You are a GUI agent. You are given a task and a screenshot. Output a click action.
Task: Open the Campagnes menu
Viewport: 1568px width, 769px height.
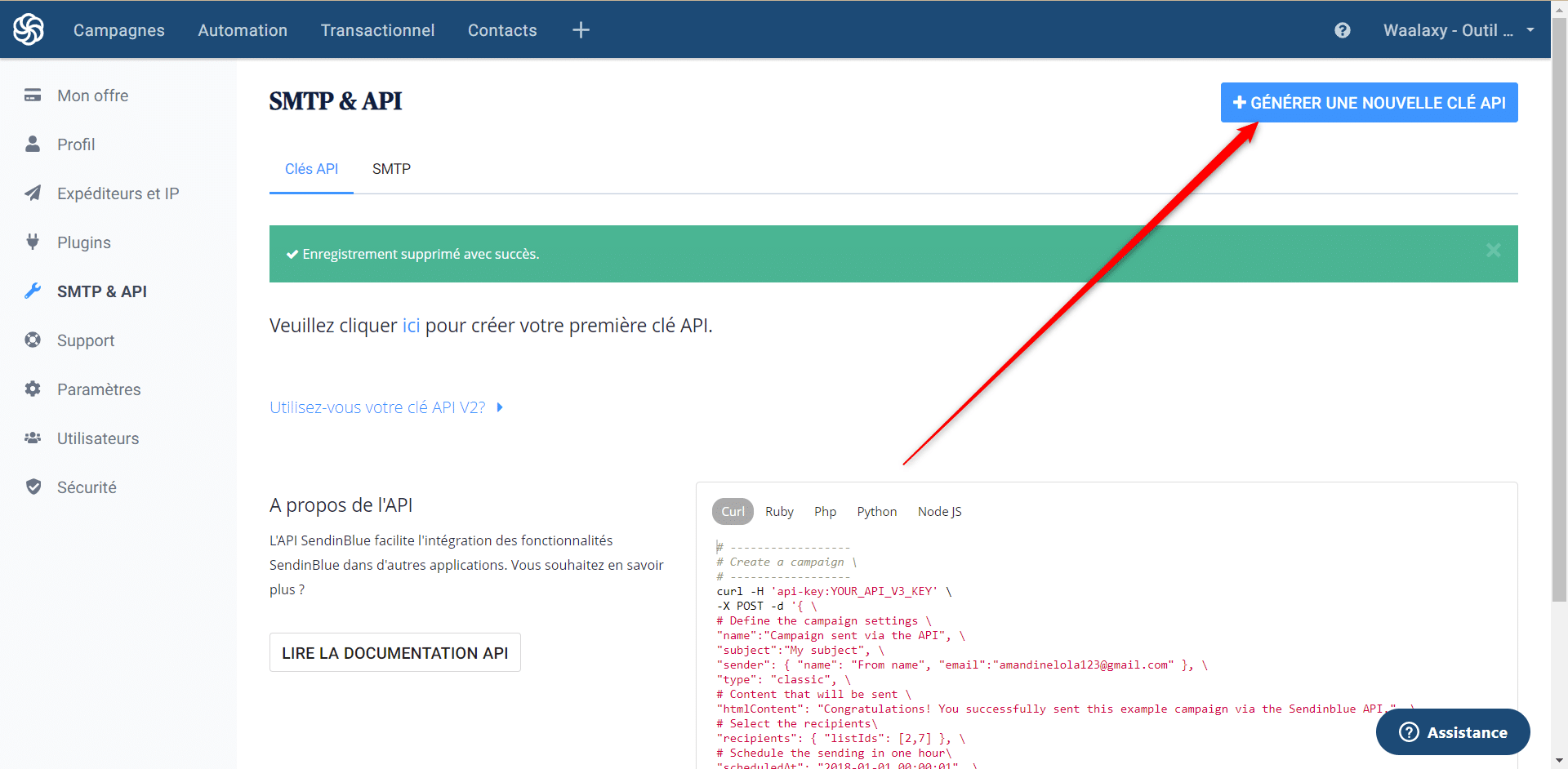[119, 30]
